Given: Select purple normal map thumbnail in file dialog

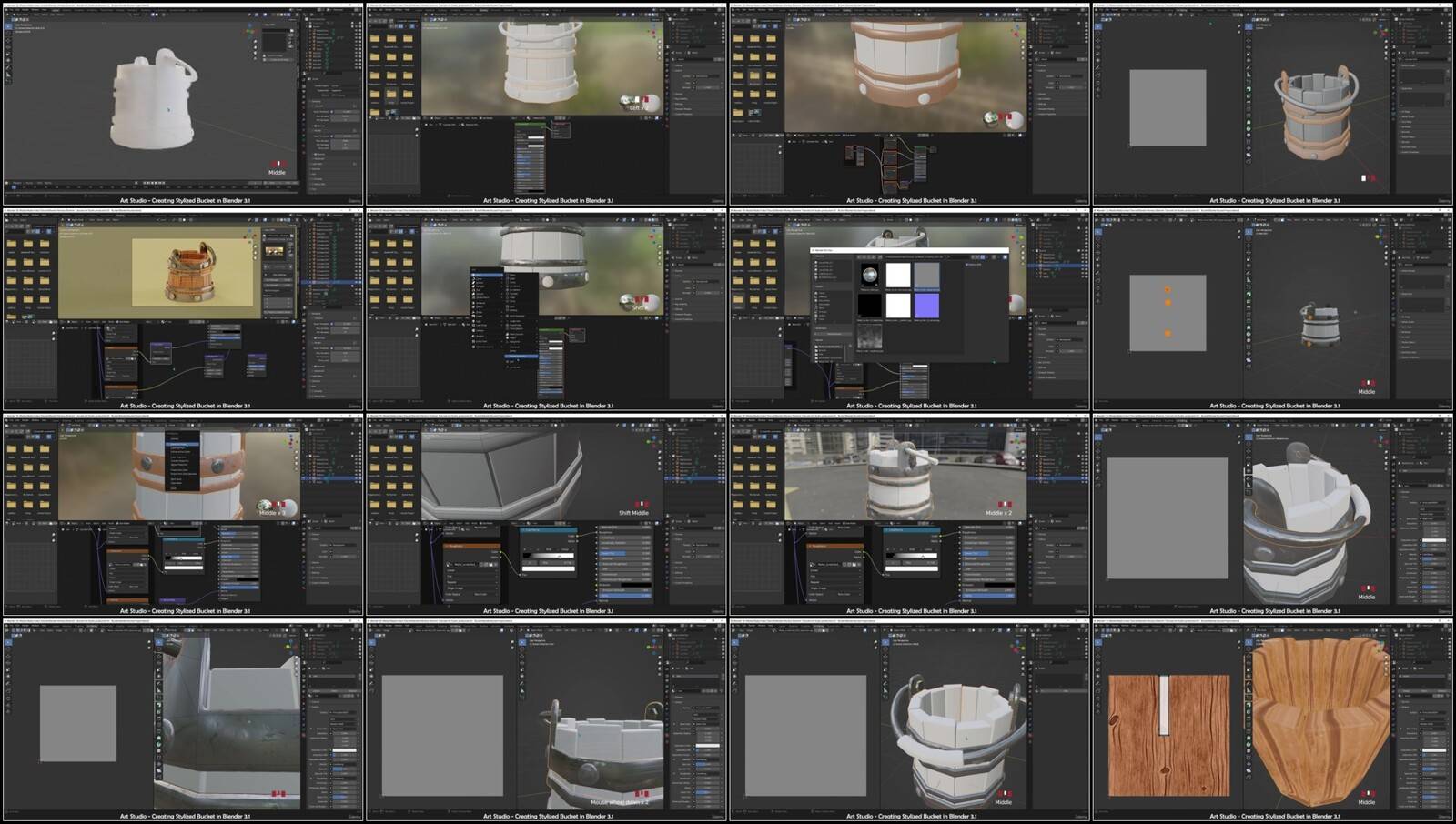Looking at the screenshot, I should point(926,305).
